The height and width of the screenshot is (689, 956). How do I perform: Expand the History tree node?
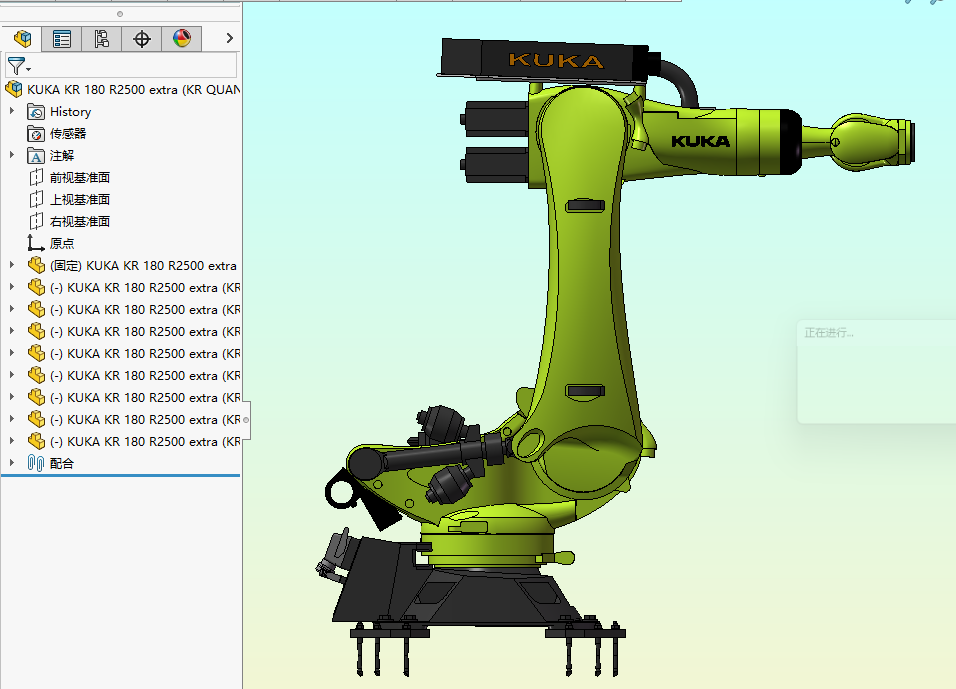tap(10, 111)
